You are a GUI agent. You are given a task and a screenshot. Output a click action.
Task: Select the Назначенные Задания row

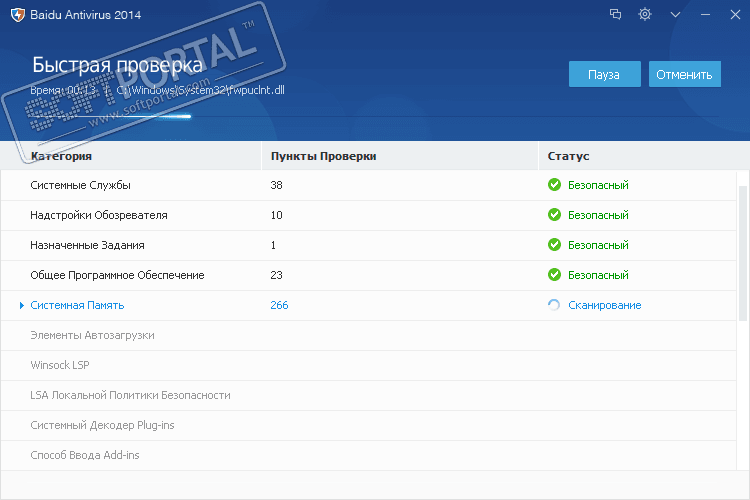368,245
